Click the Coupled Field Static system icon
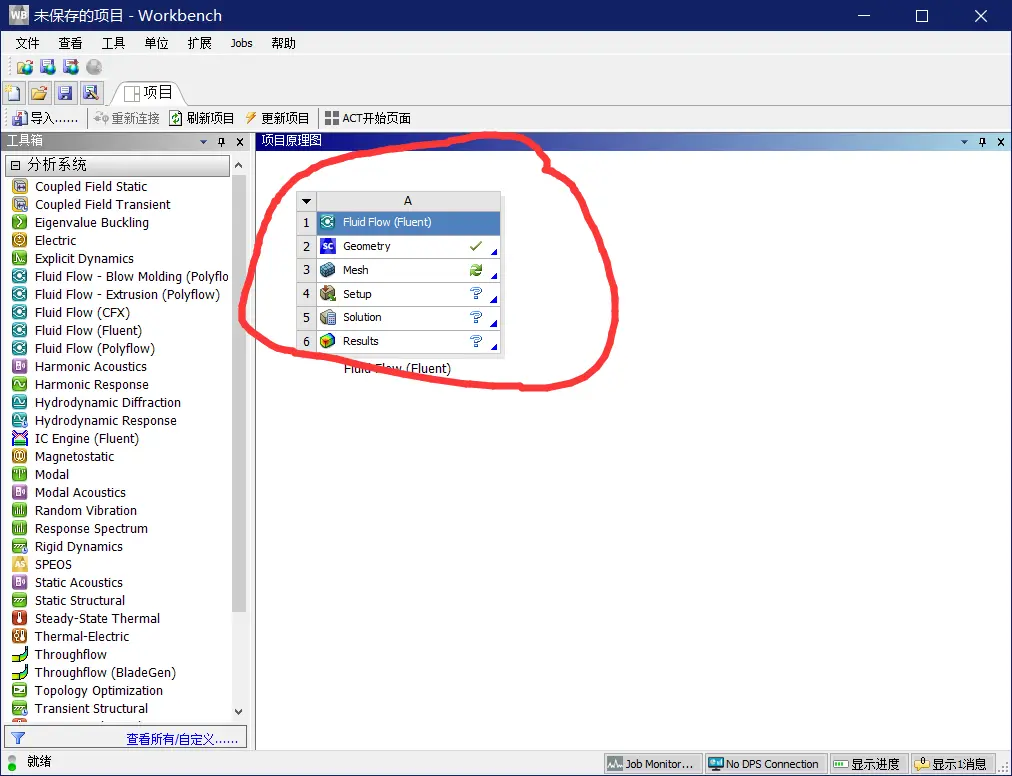This screenshot has height=776, width=1012. tap(20, 187)
